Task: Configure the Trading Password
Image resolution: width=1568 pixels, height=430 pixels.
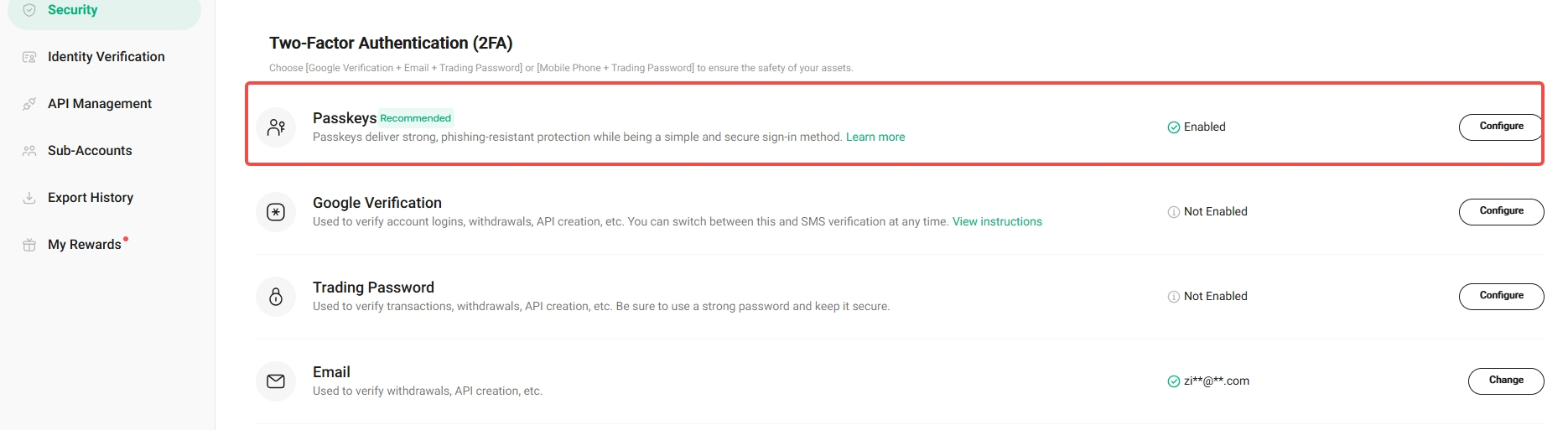Action: (x=1500, y=296)
